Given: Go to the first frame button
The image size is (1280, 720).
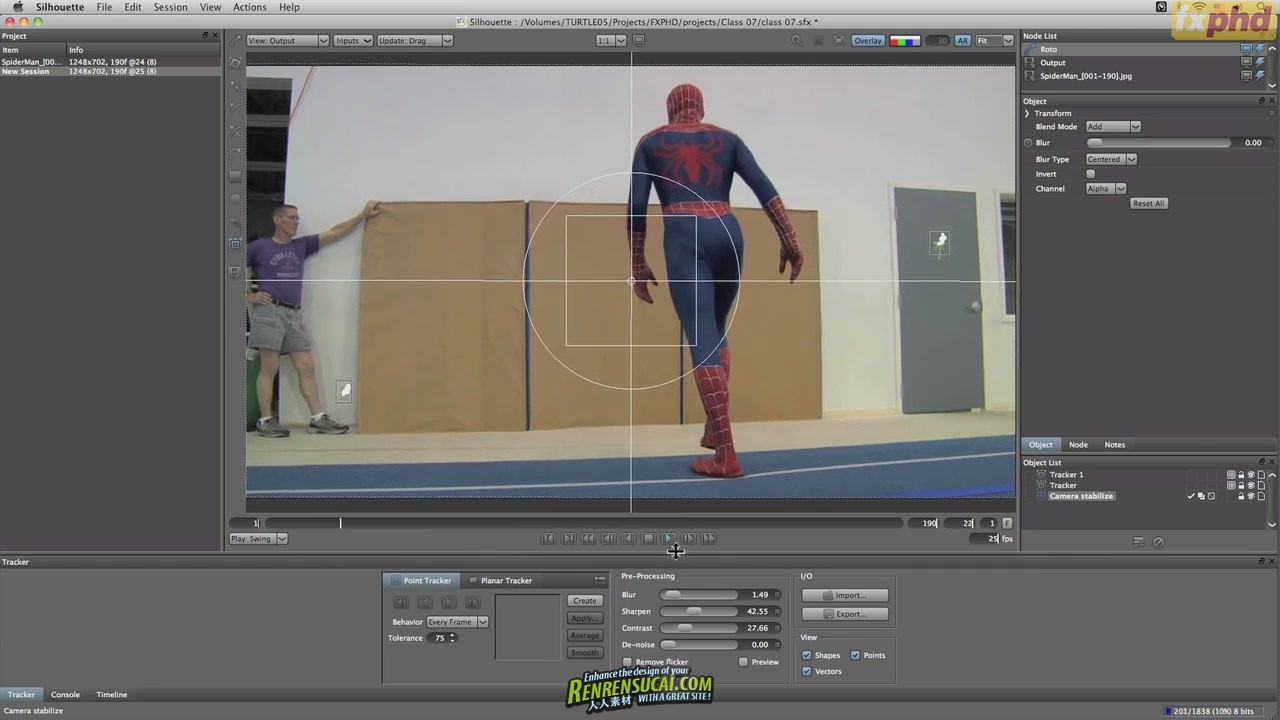Looking at the screenshot, I should point(548,538).
